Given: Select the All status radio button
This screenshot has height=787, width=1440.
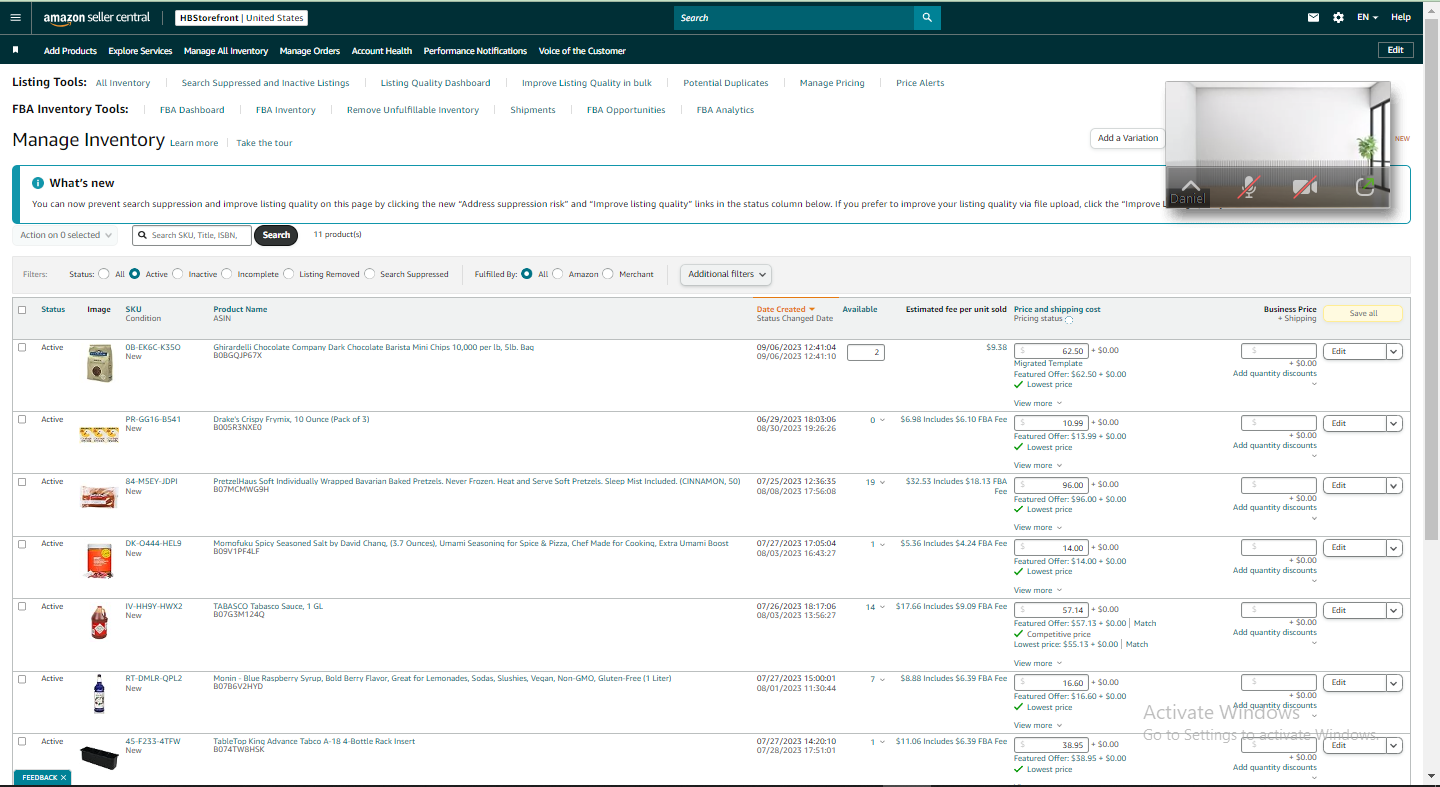Looking at the screenshot, I should pos(104,274).
